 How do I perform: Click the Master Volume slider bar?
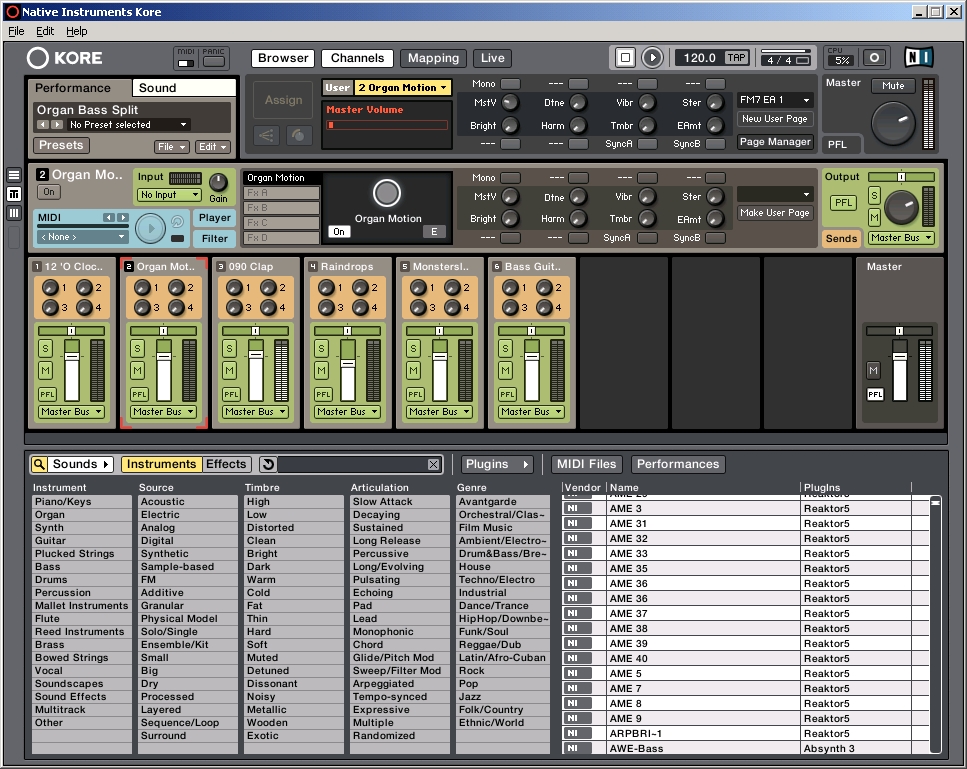[x=387, y=125]
